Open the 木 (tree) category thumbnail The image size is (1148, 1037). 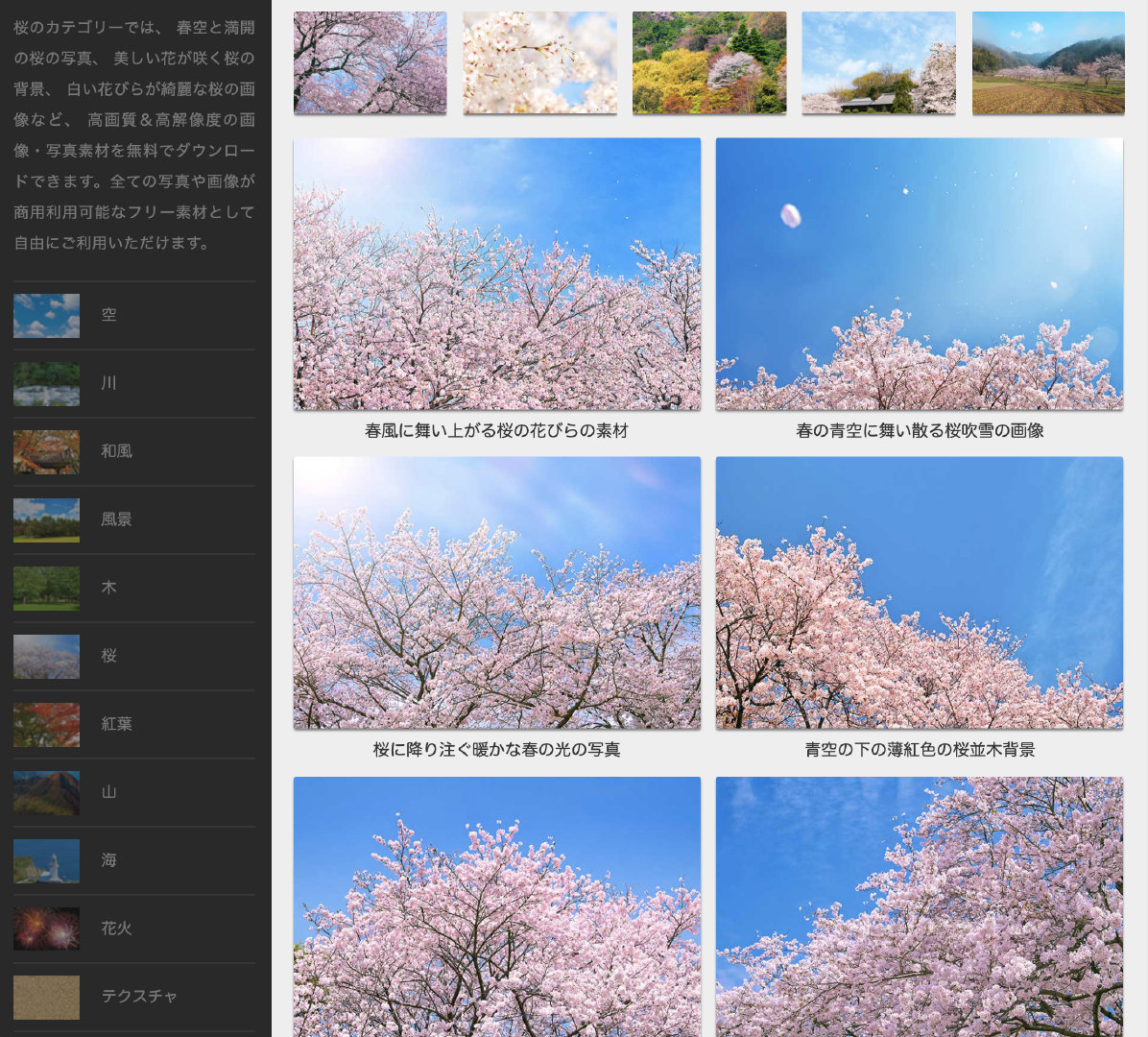46,588
